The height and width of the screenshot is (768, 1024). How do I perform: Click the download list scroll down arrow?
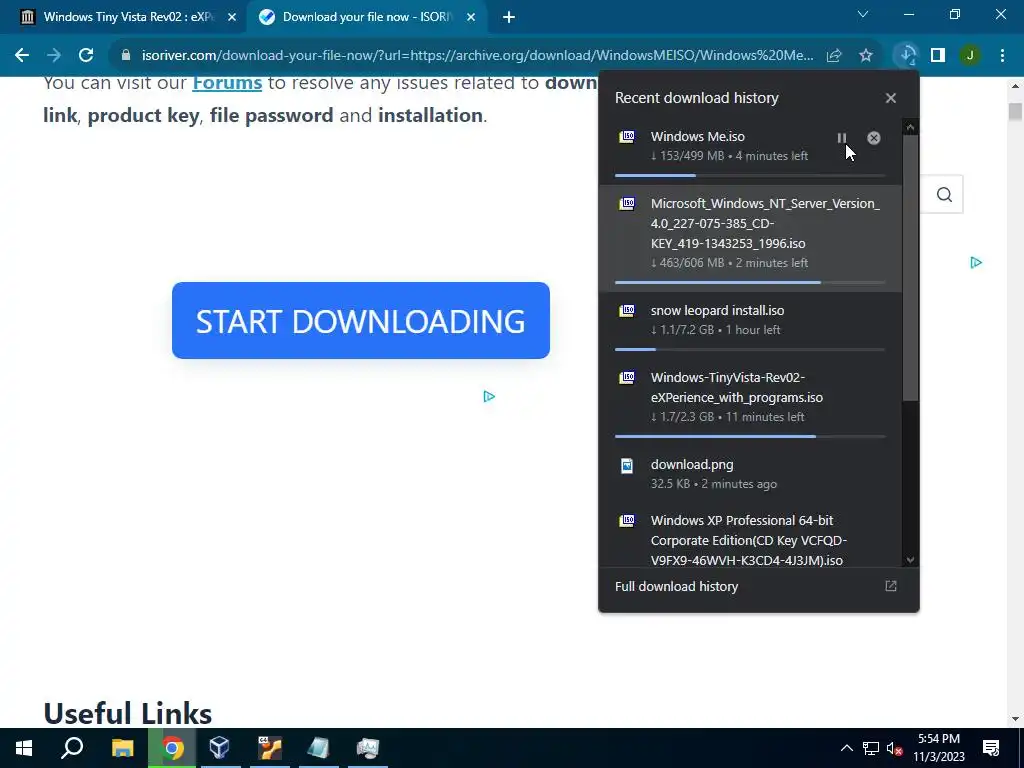(910, 560)
